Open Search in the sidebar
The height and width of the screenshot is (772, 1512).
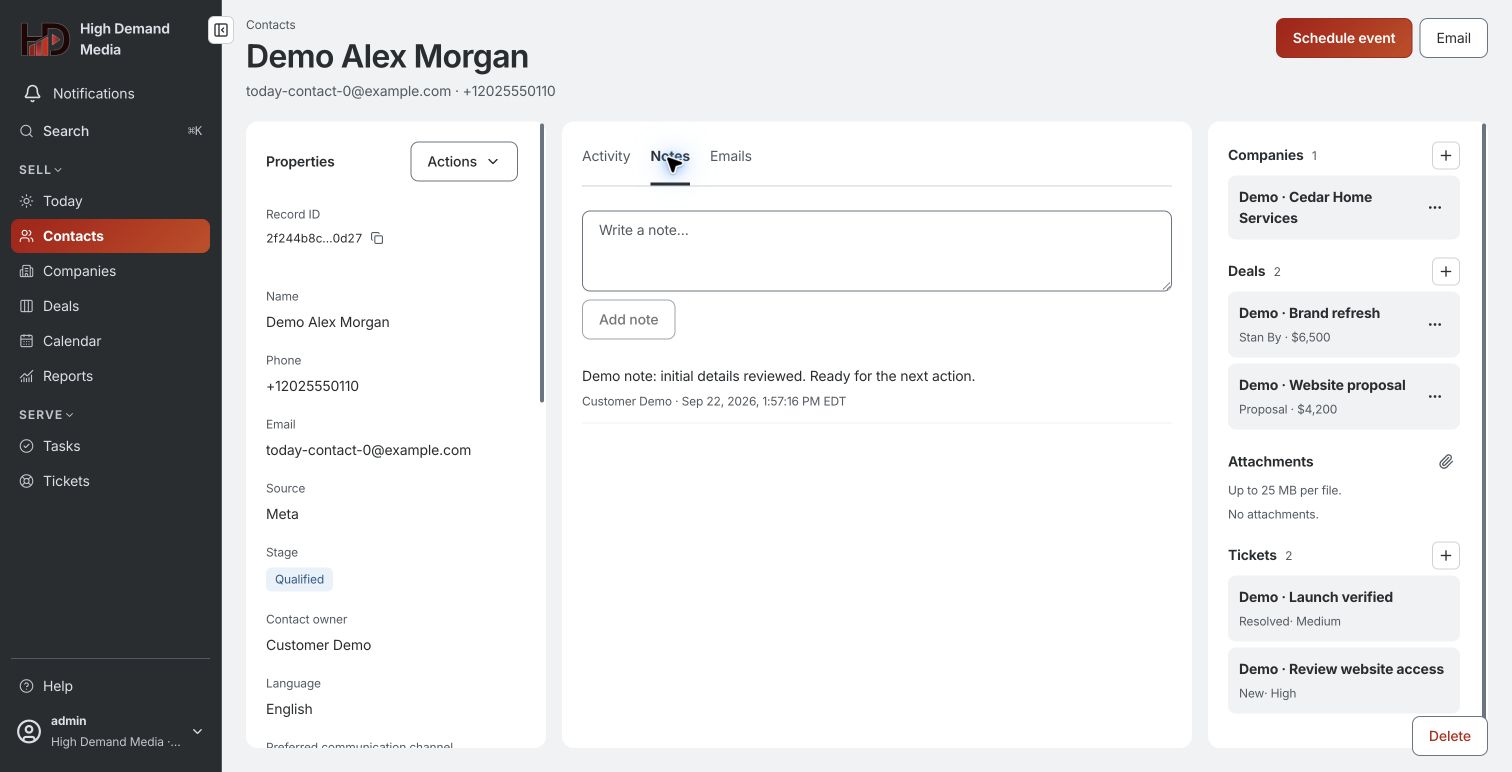(110, 131)
